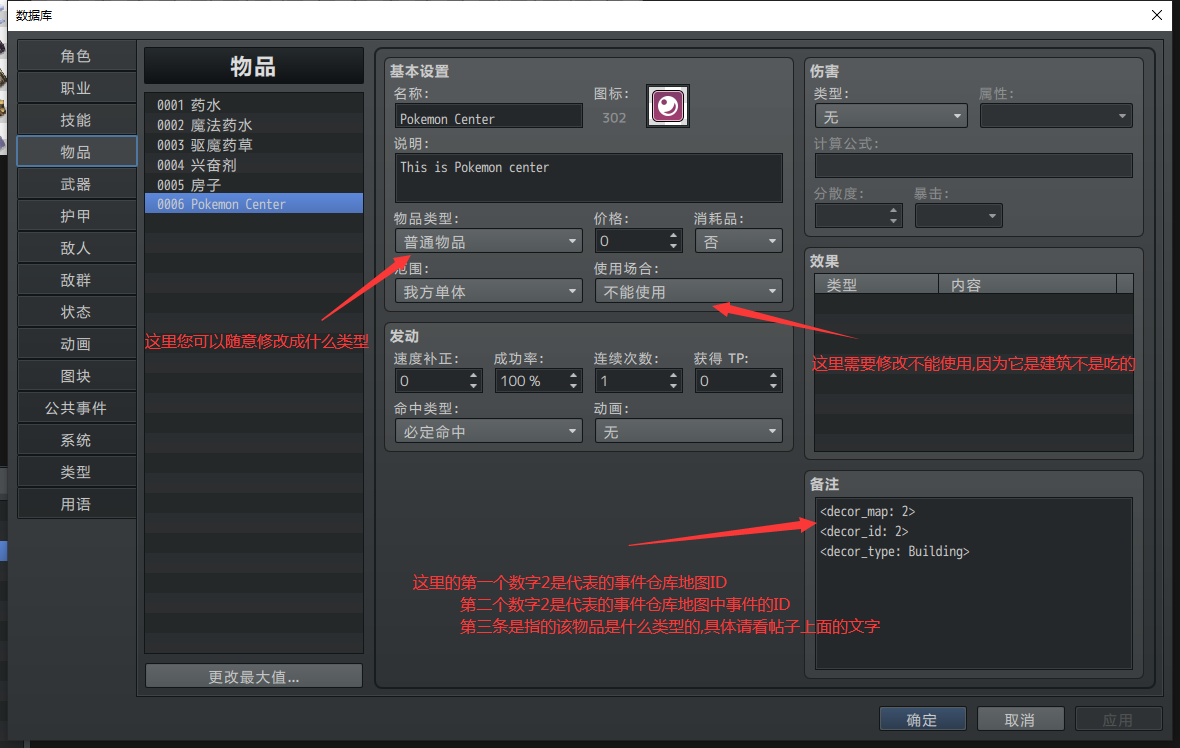Open the 状态 tab
The image size is (1180, 748).
[76, 312]
